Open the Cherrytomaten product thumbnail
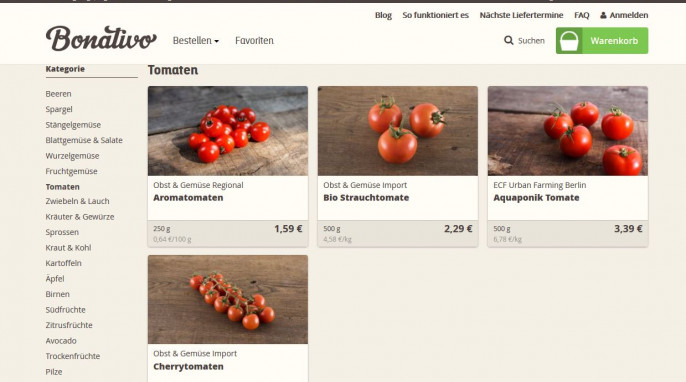 coord(228,299)
